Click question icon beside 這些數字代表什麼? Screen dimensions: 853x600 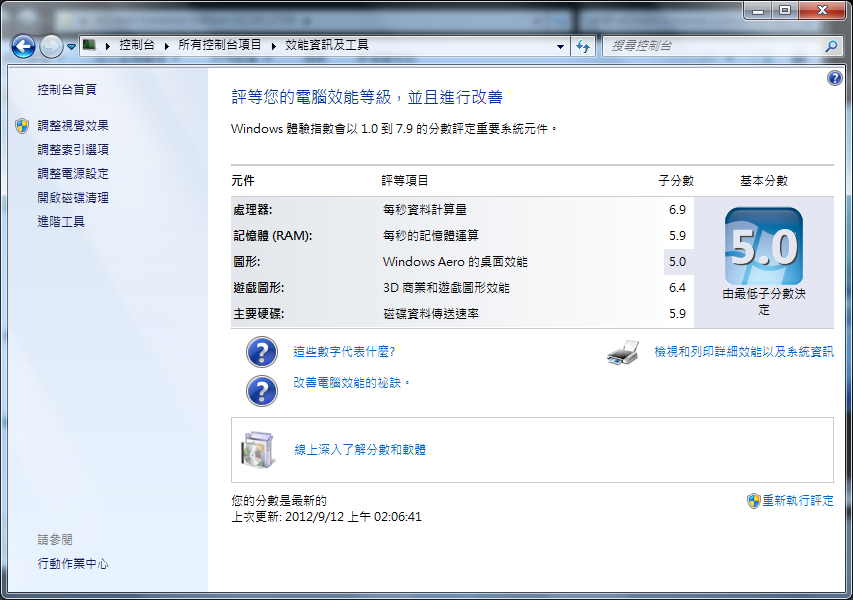pyautogui.click(x=262, y=352)
